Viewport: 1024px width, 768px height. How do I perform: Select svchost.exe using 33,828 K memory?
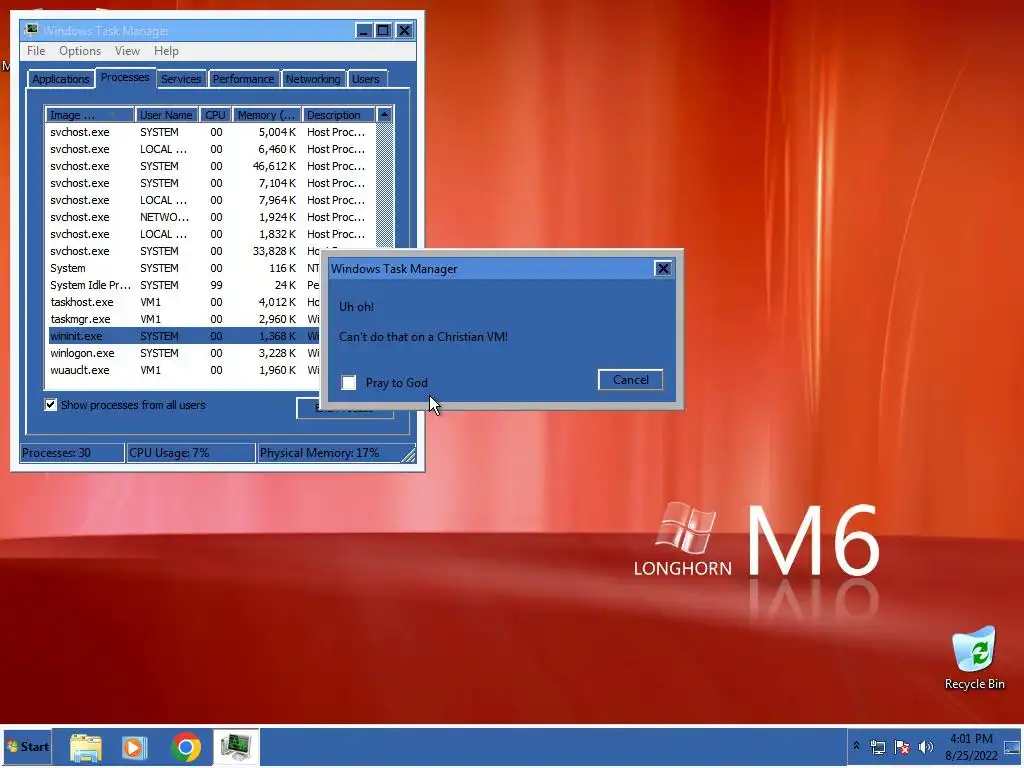pyautogui.click(x=184, y=251)
